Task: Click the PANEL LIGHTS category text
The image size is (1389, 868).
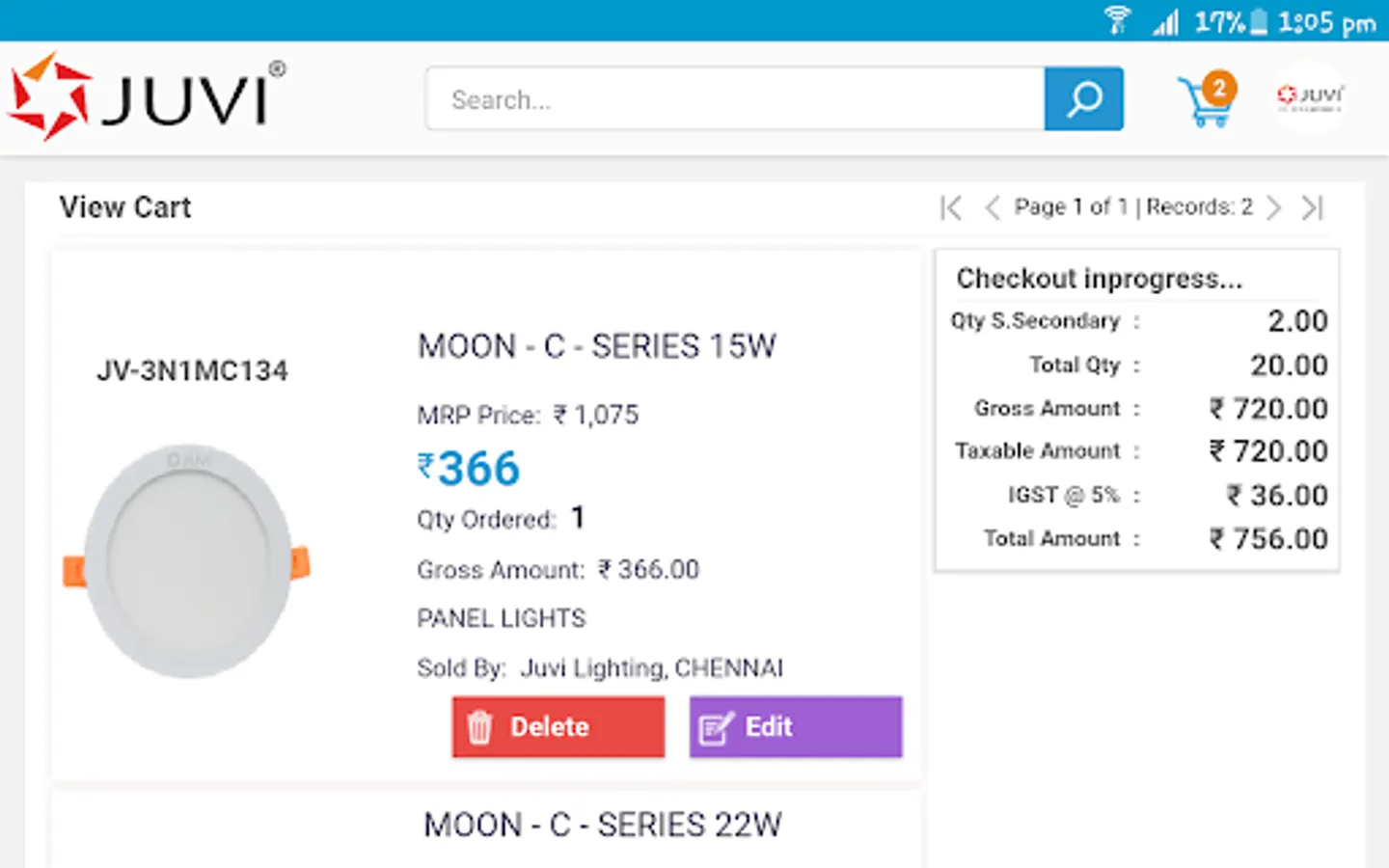Action: coord(501,618)
